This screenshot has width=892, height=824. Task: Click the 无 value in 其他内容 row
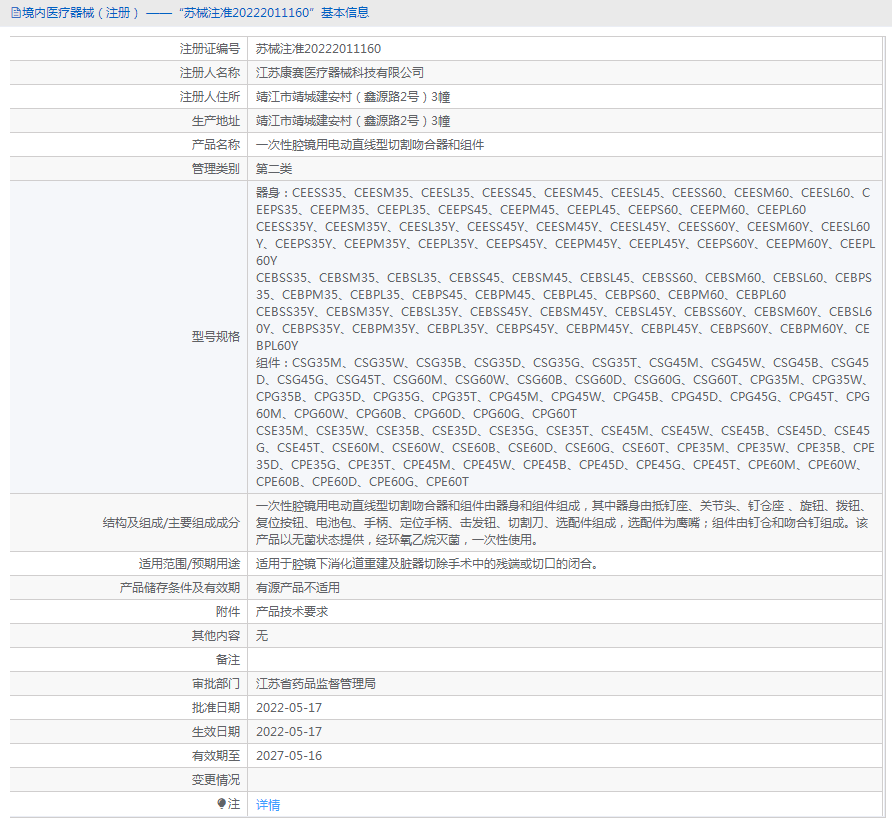pyautogui.click(x=262, y=635)
